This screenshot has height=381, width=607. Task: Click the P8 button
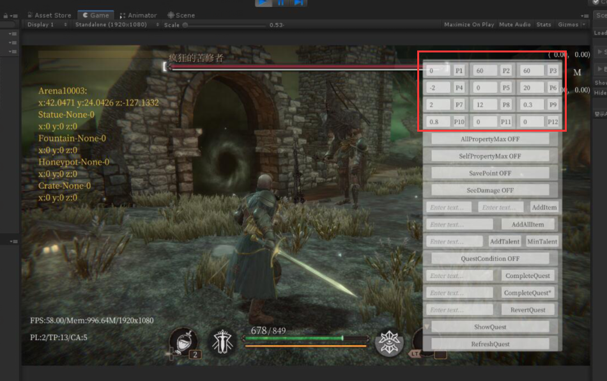(506, 105)
